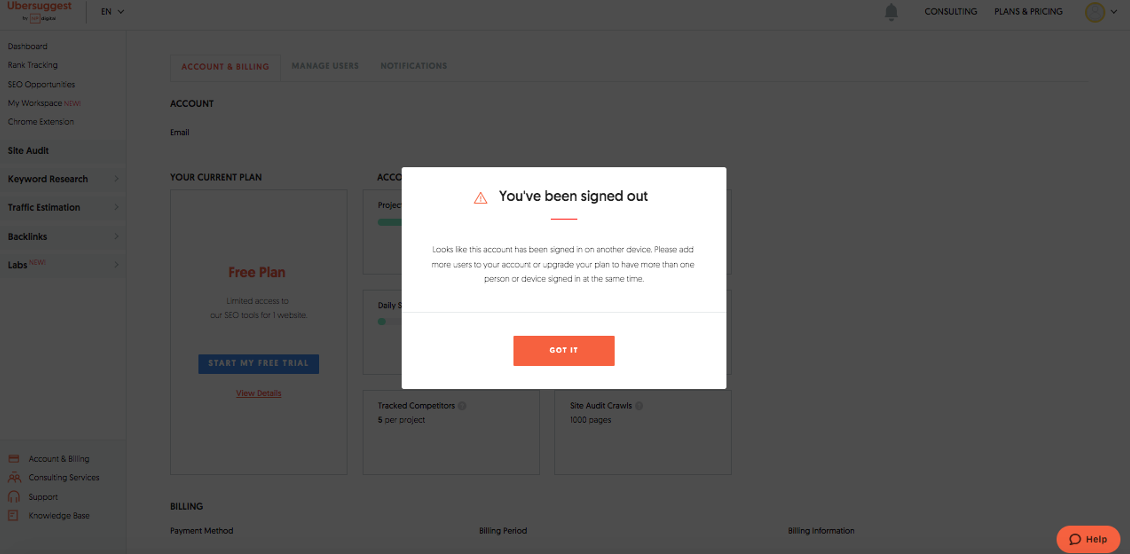Click the user avatar icon
1130x554 pixels.
point(1095,12)
